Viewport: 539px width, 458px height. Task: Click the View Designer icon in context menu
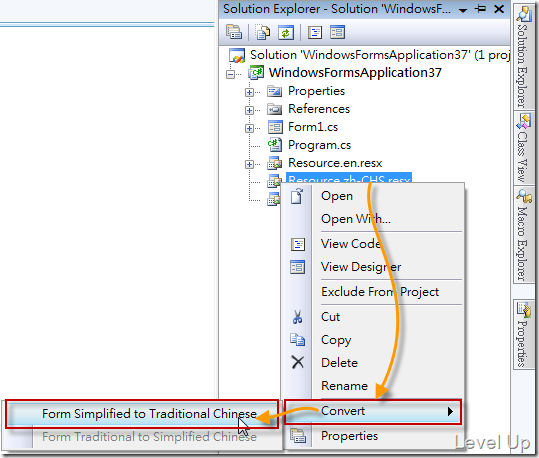pos(297,267)
